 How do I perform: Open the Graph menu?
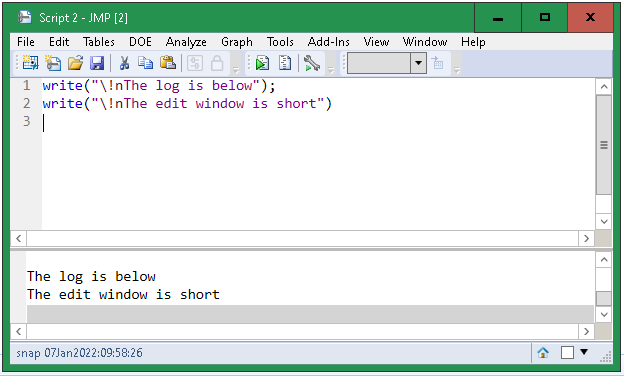(x=237, y=42)
